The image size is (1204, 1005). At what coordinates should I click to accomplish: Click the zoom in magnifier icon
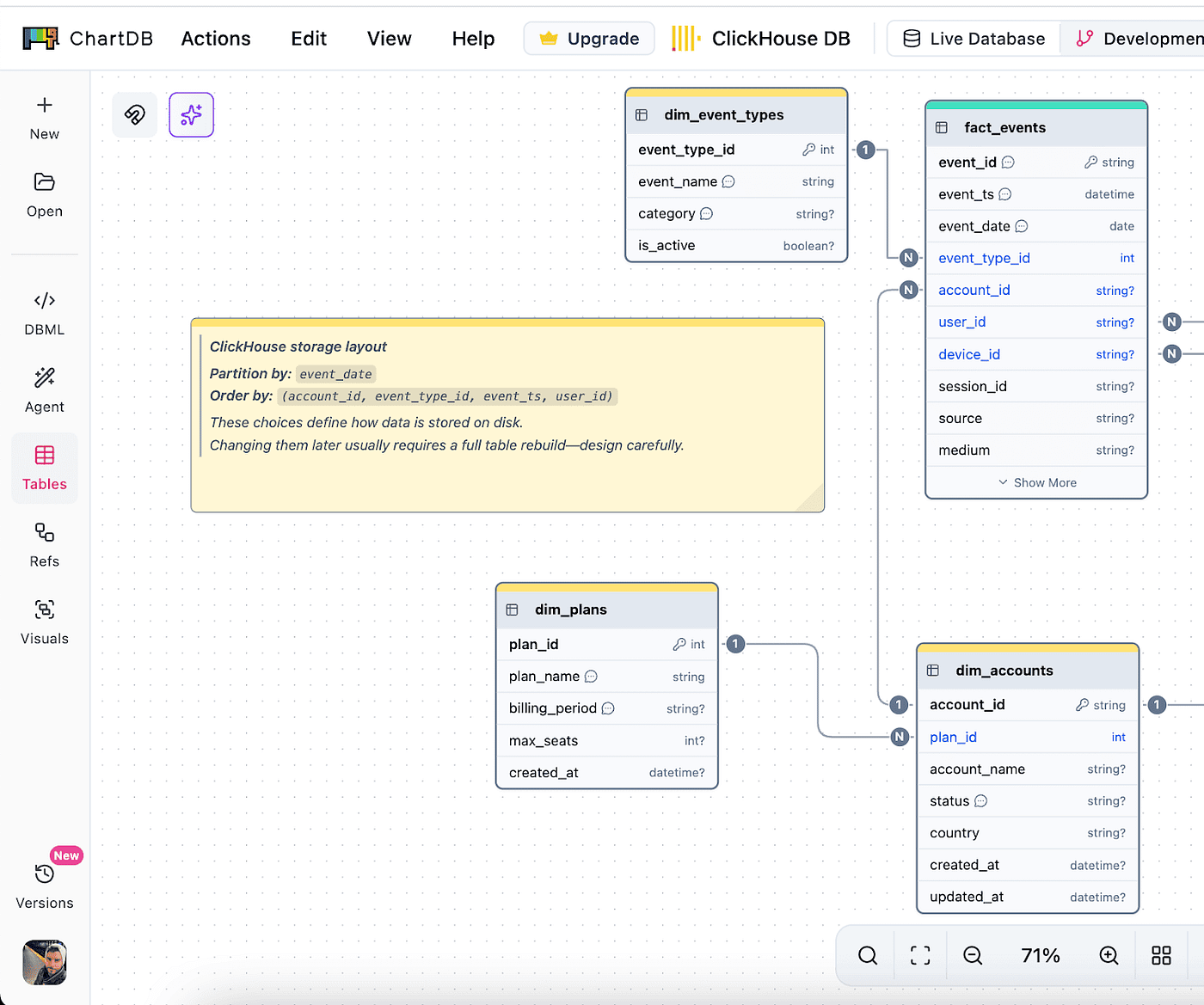click(1109, 955)
